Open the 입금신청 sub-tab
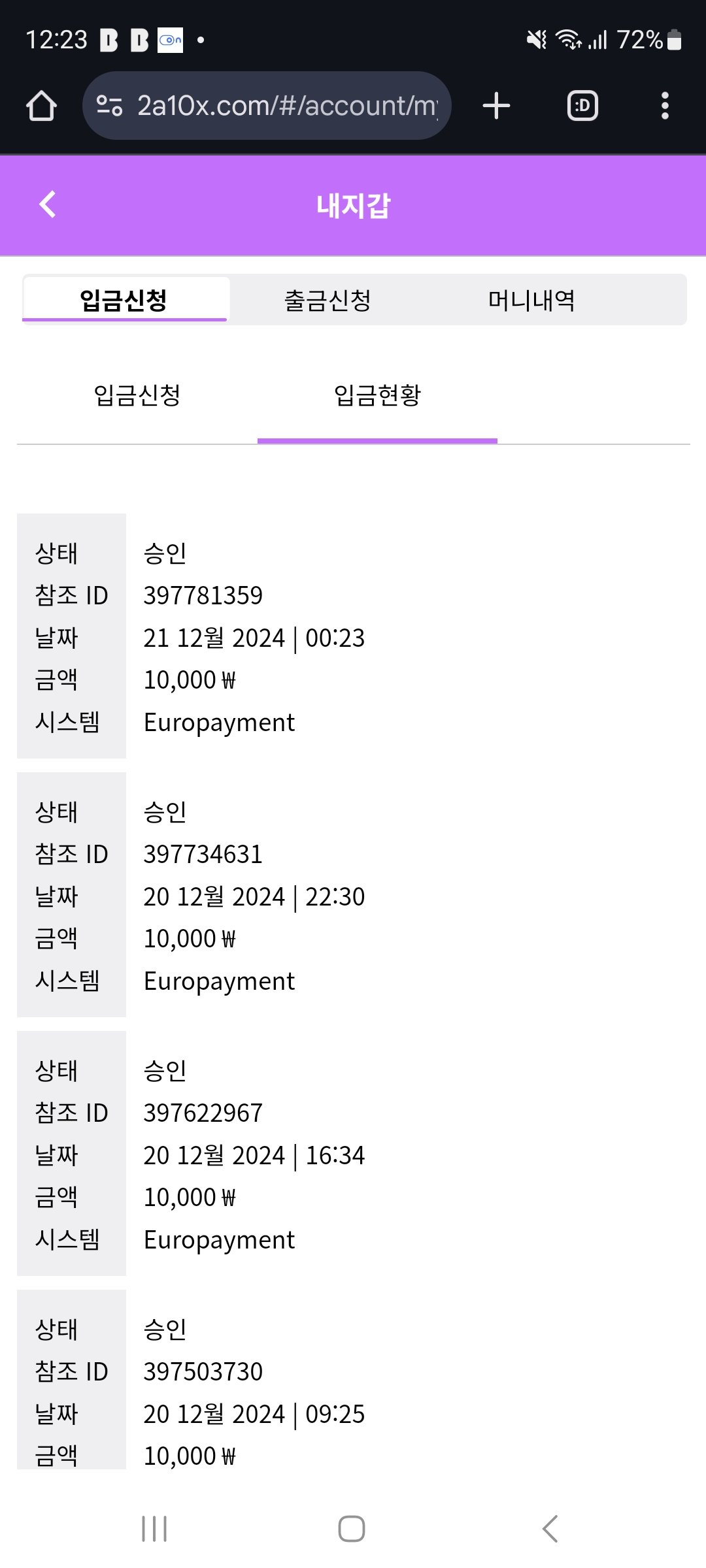Image resolution: width=706 pixels, height=1568 pixels. [x=137, y=395]
